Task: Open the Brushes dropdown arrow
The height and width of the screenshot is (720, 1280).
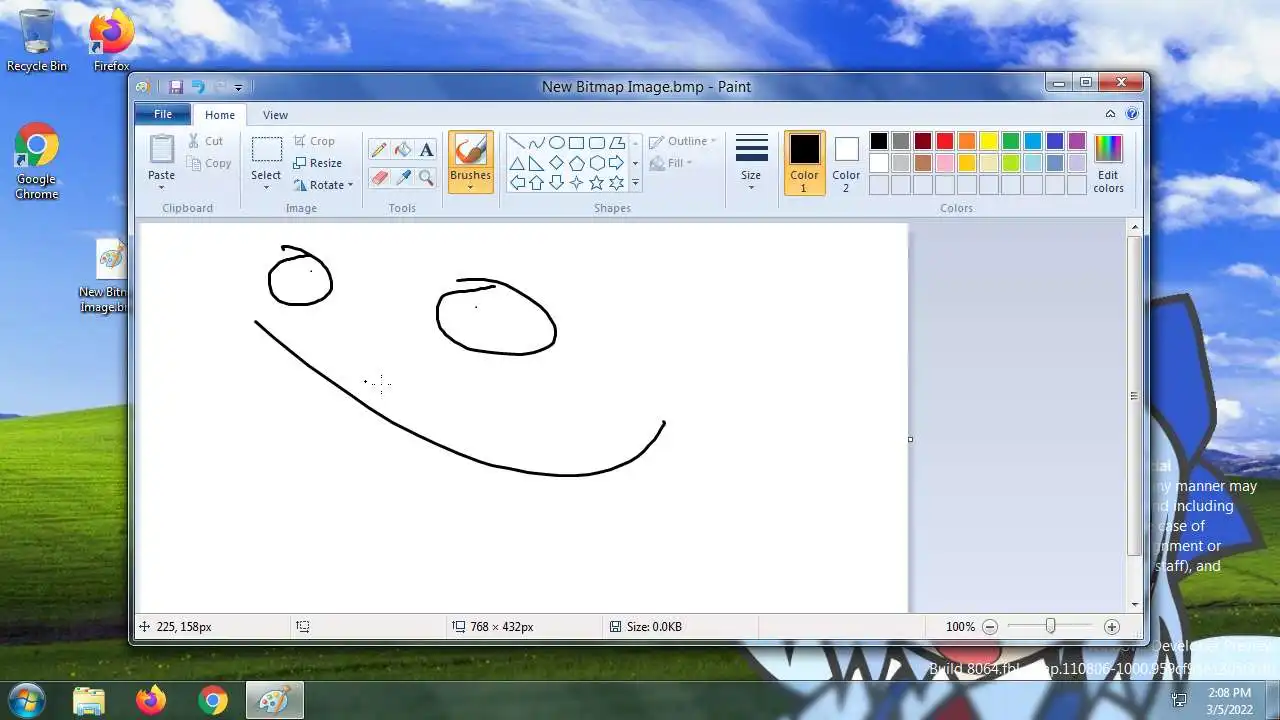Action: 470,187
